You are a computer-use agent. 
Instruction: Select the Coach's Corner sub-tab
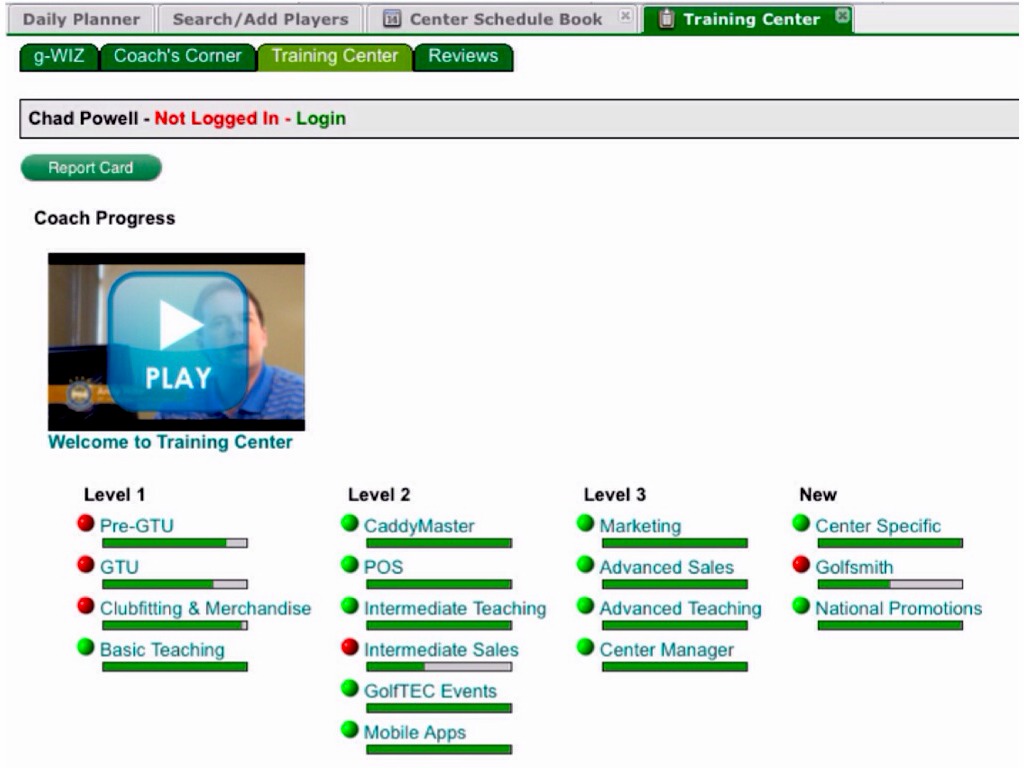pyautogui.click(x=177, y=56)
